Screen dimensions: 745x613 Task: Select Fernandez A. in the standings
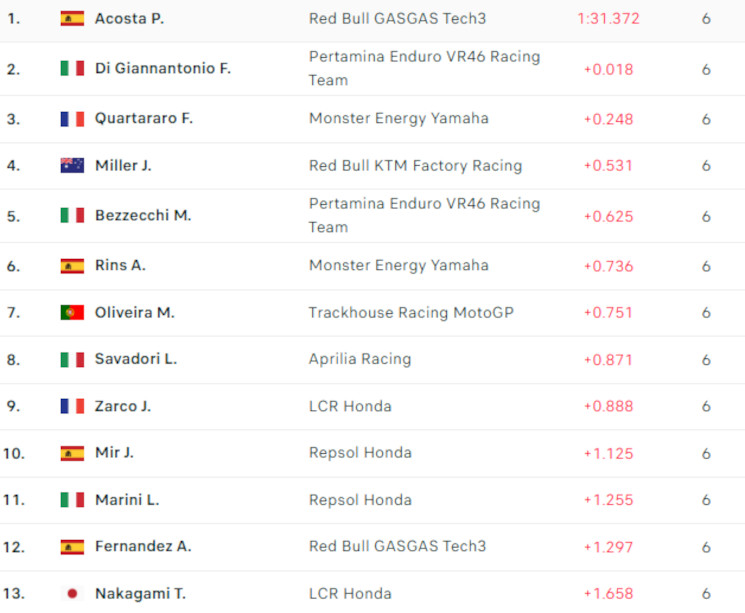click(143, 546)
